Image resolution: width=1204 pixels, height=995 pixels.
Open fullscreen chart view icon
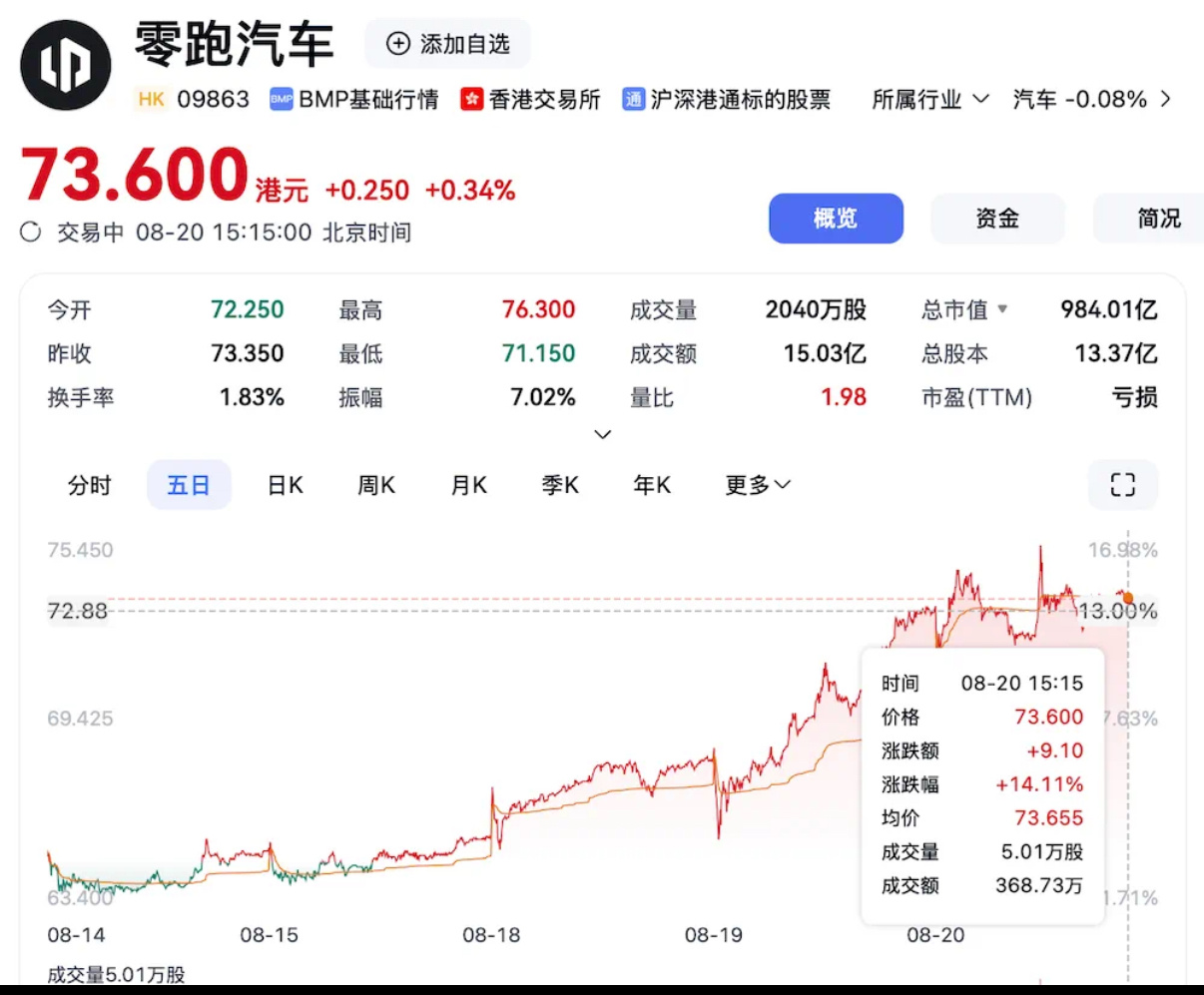(x=1123, y=485)
